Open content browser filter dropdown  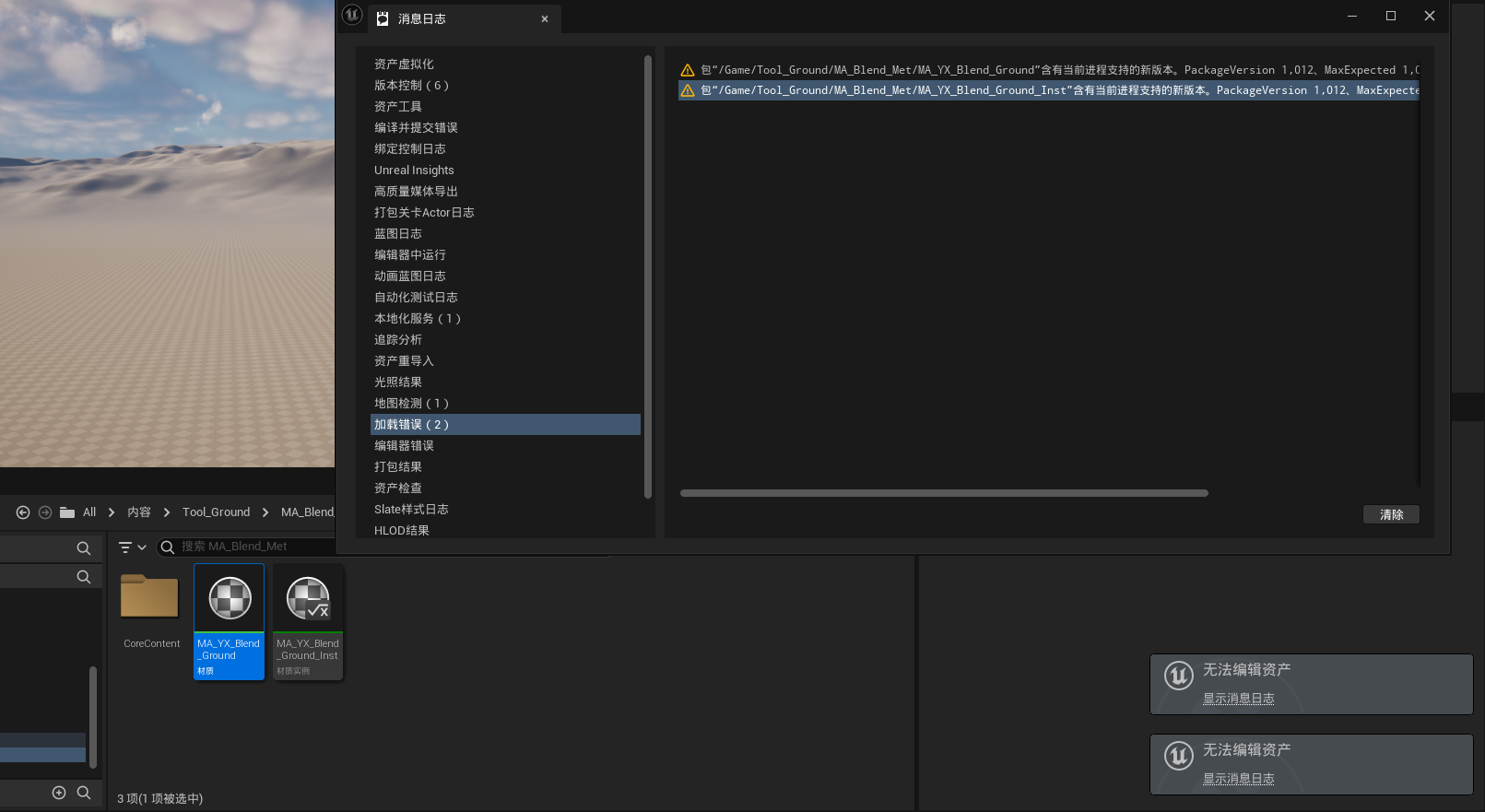coord(133,547)
